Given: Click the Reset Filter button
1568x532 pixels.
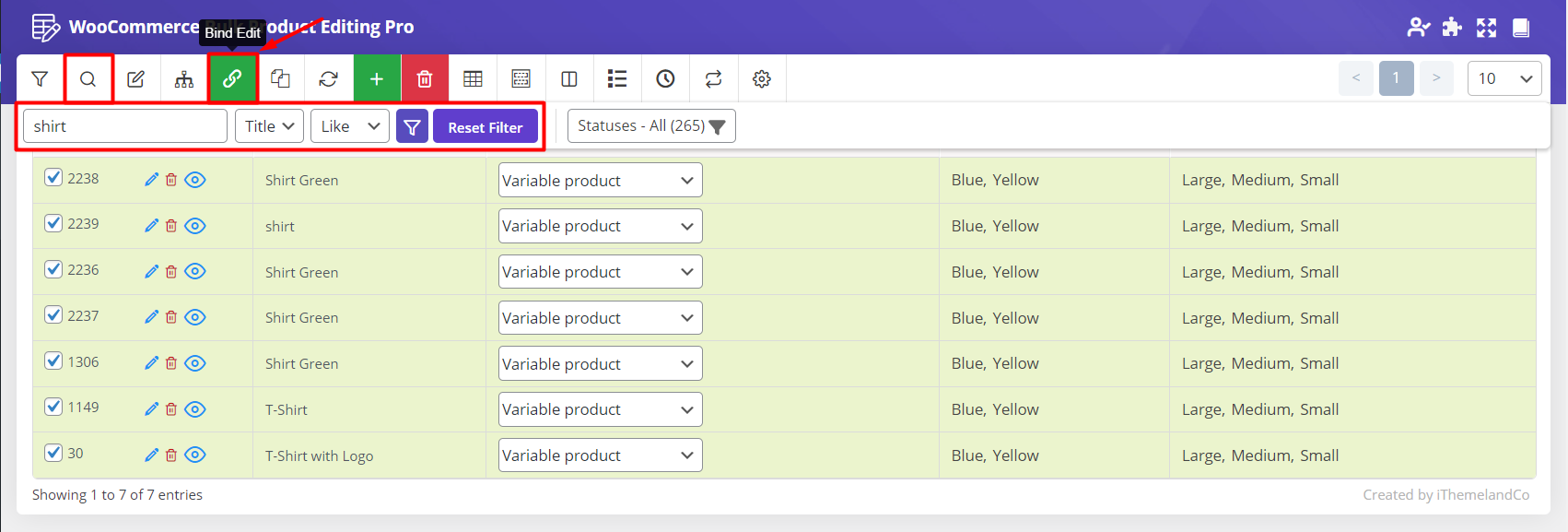Looking at the screenshot, I should (486, 127).
